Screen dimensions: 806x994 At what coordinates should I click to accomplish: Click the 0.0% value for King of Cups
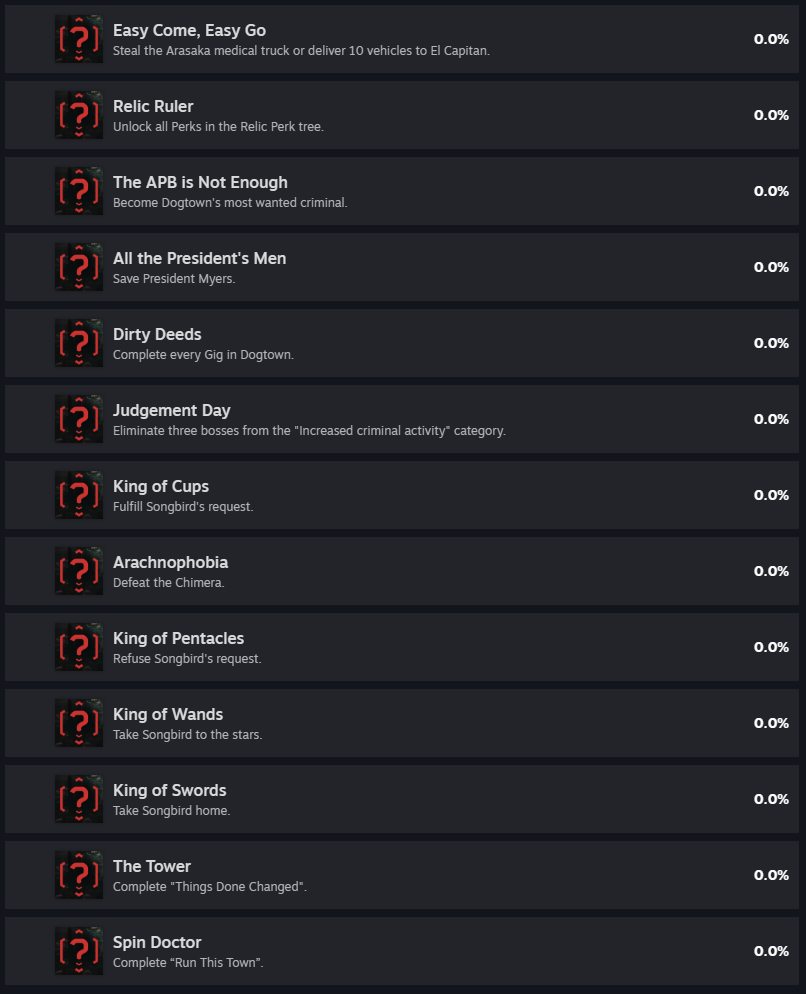[x=770, y=494]
